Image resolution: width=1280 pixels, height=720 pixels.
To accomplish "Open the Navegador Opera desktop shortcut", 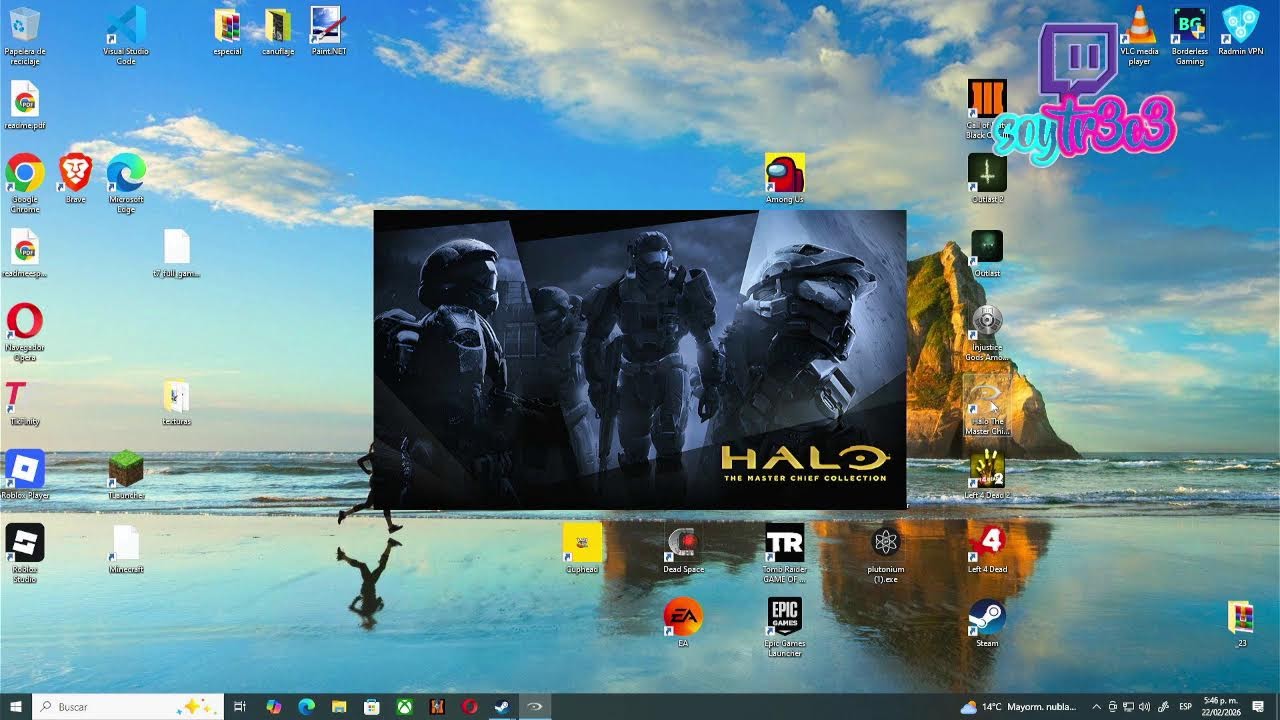I will tap(25, 332).
